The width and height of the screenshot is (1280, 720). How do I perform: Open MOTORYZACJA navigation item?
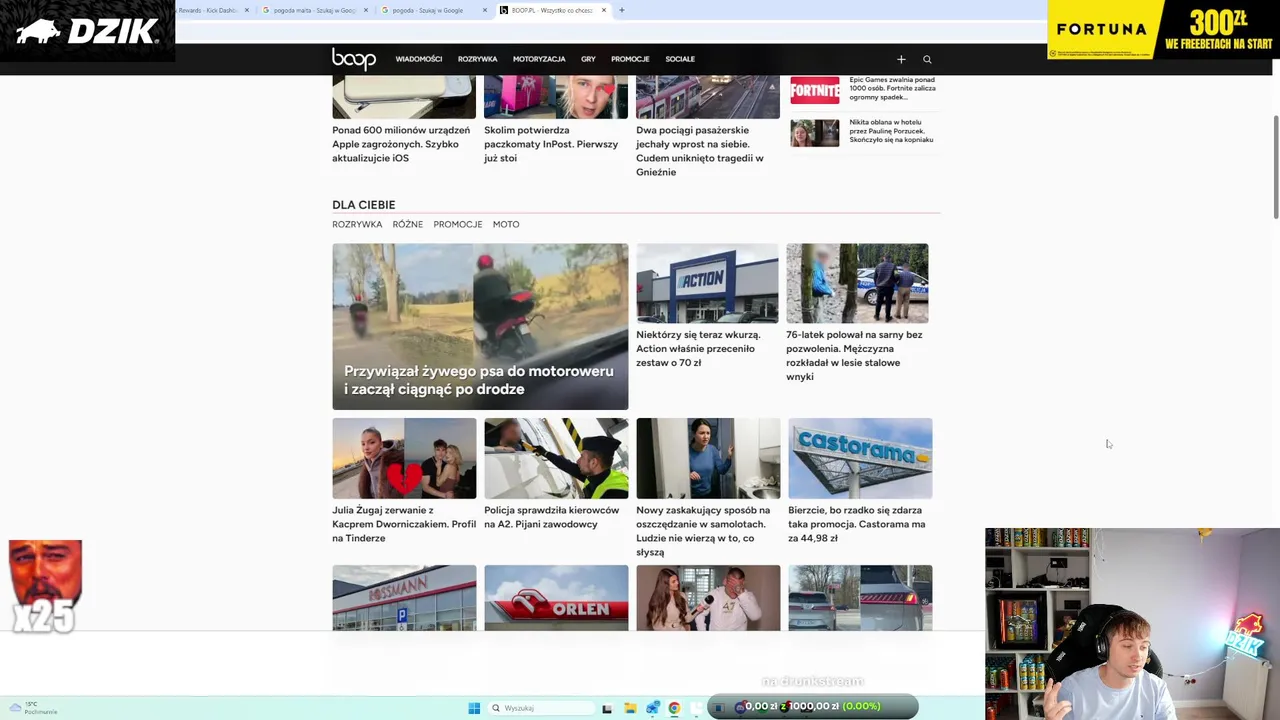point(539,59)
